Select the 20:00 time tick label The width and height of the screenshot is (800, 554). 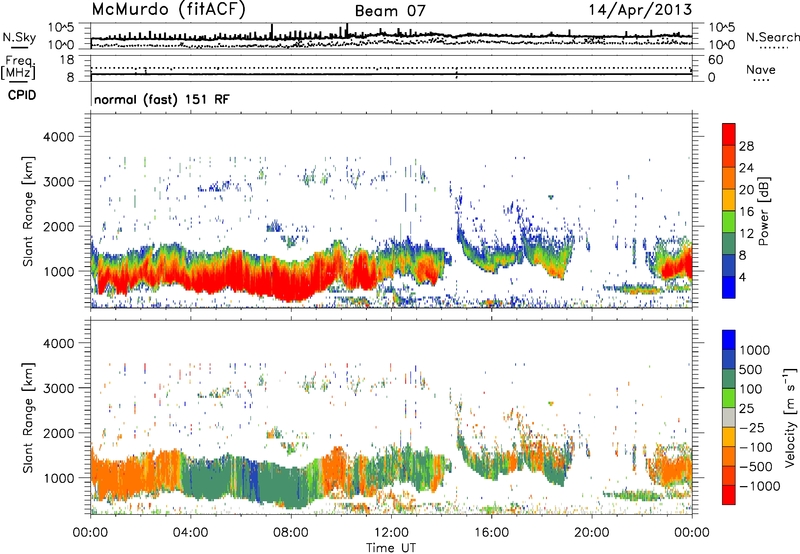[x=591, y=533]
